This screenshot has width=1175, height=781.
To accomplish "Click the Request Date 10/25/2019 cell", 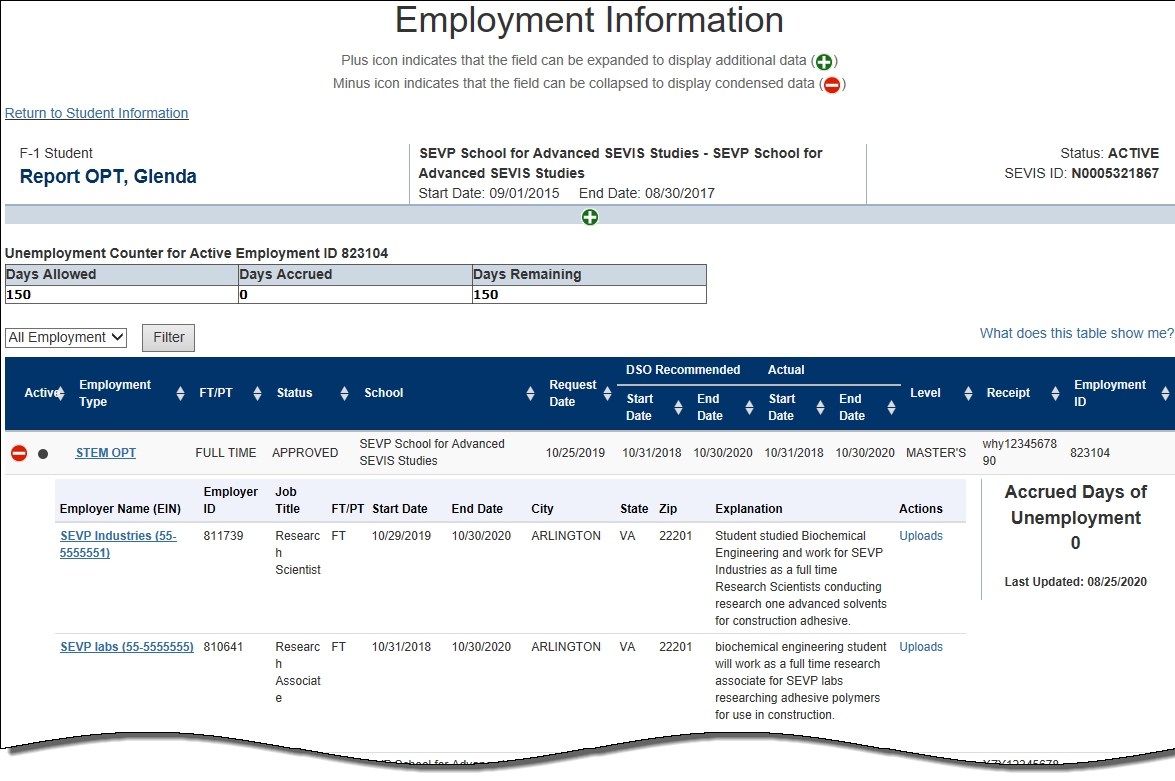I will tap(575, 453).
